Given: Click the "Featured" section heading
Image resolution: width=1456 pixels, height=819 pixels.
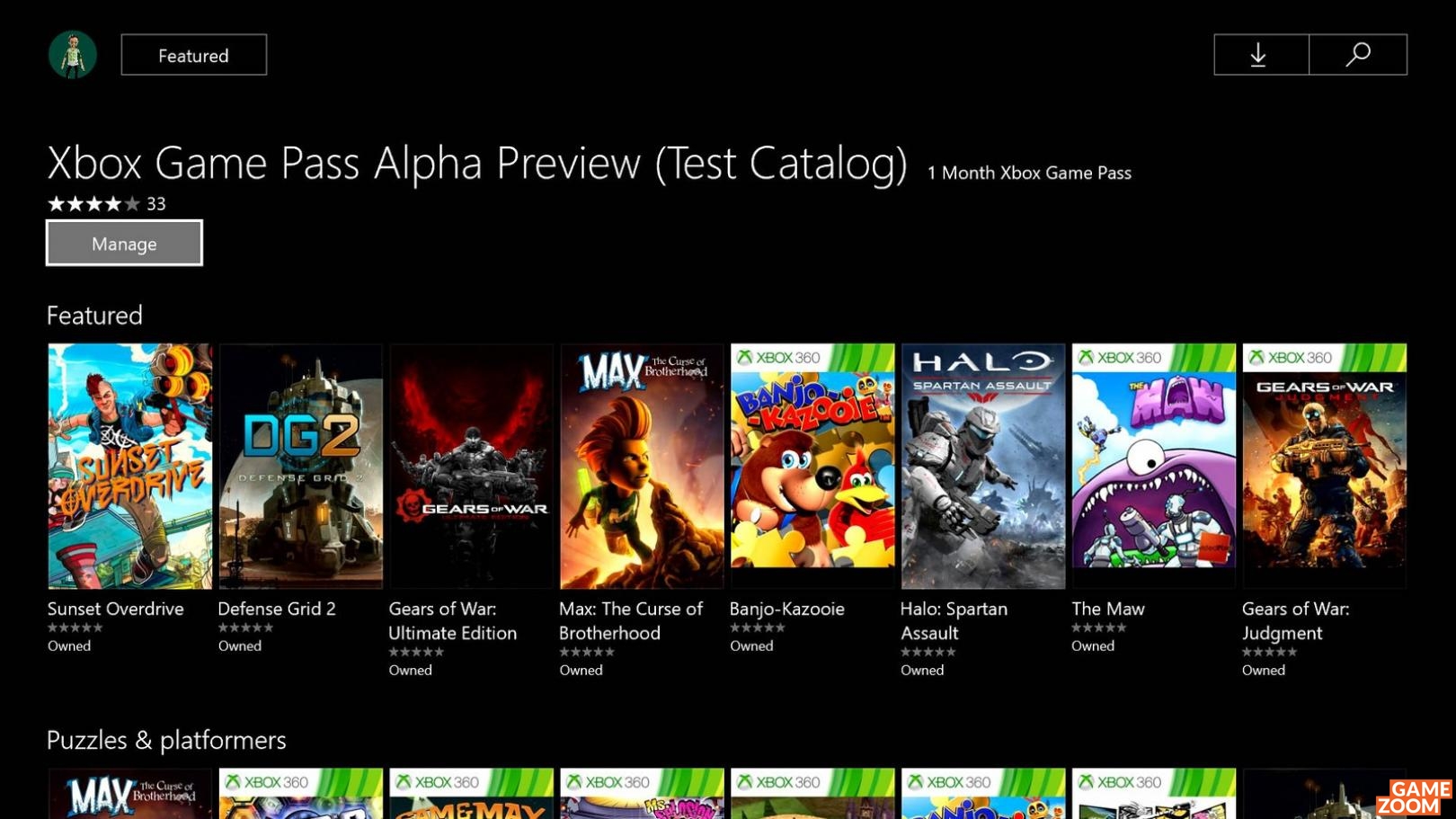Looking at the screenshot, I should coord(94,315).
